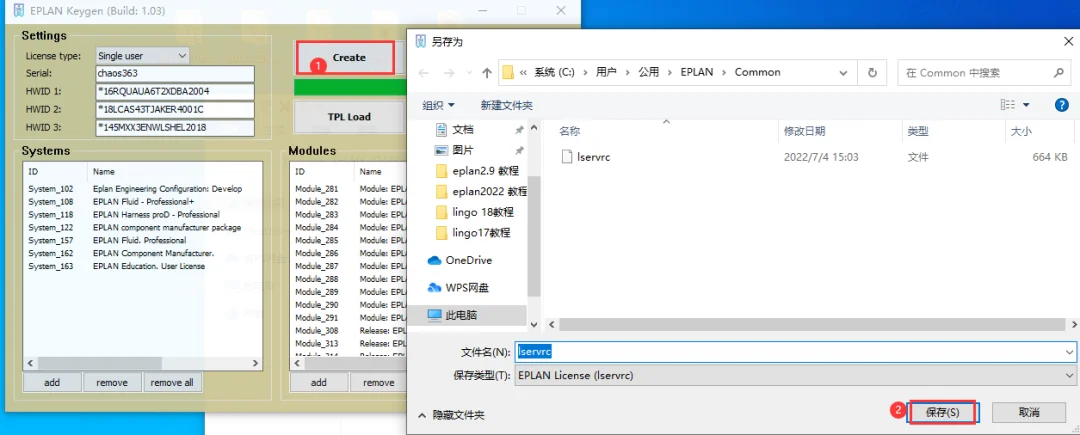Click the blue help question mark icon
The height and width of the screenshot is (435, 1080).
[1061, 105]
